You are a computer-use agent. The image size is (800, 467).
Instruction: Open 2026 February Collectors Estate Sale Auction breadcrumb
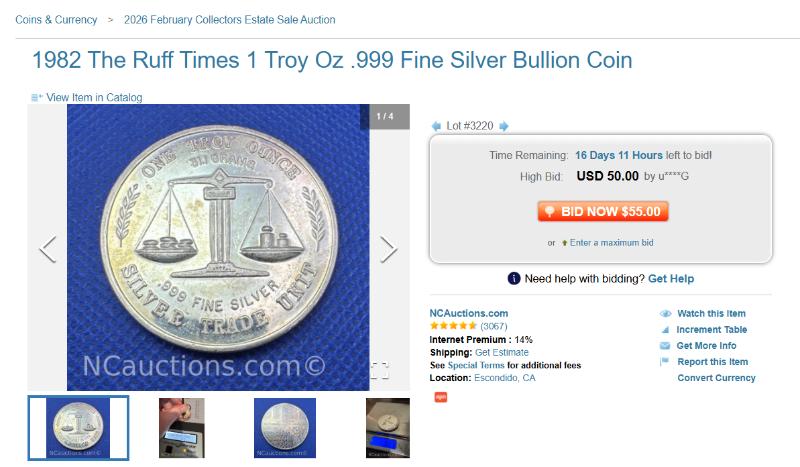[x=230, y=20]
